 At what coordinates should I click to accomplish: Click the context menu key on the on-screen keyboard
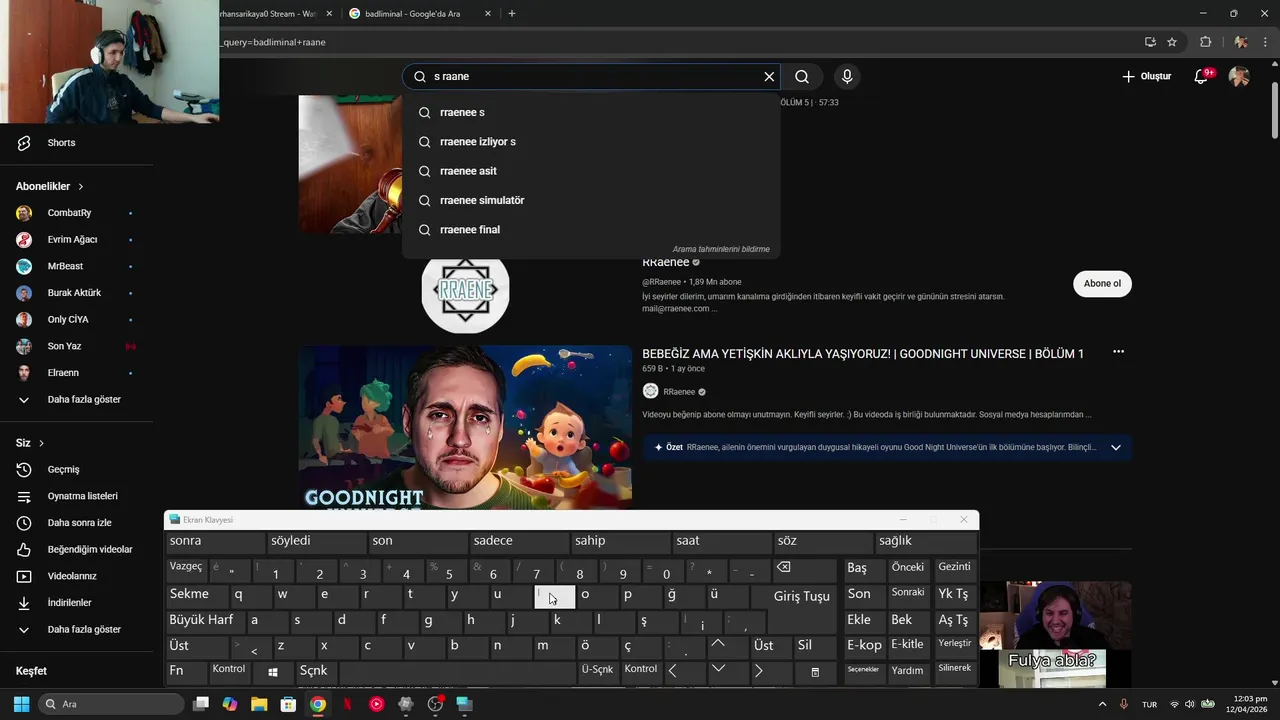coord(815,671)
